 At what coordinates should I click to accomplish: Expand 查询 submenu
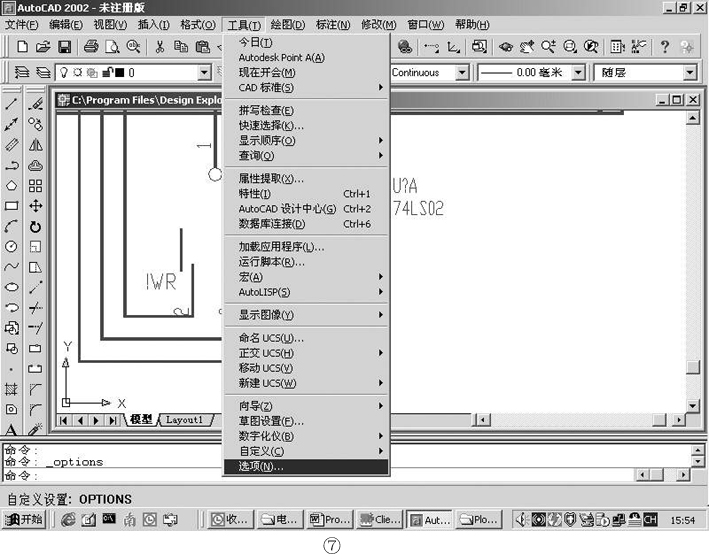pos(307,156)
